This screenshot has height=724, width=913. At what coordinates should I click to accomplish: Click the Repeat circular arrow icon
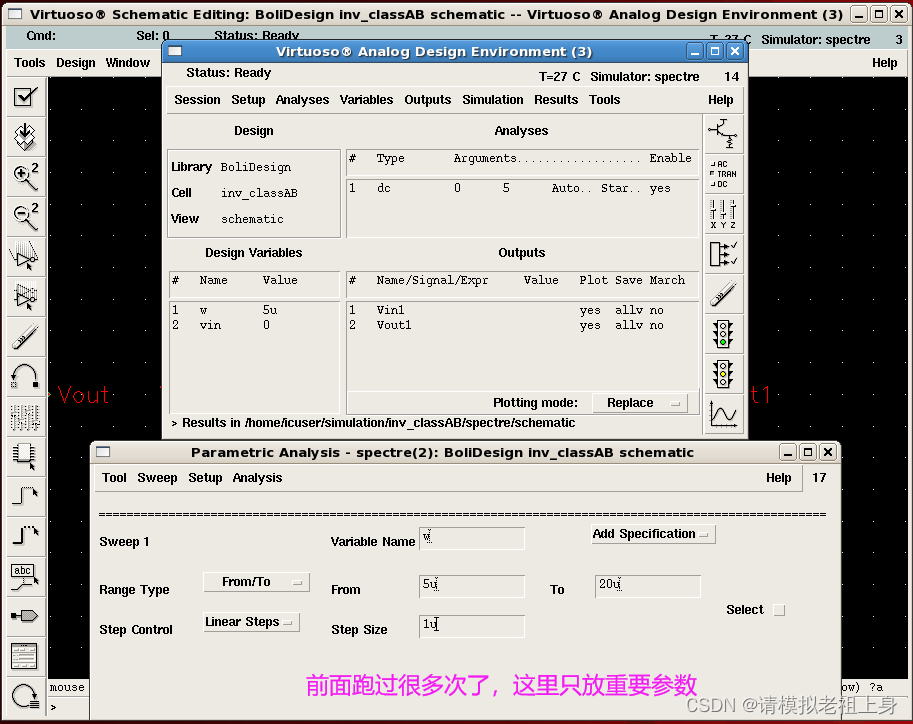[25, 695]
